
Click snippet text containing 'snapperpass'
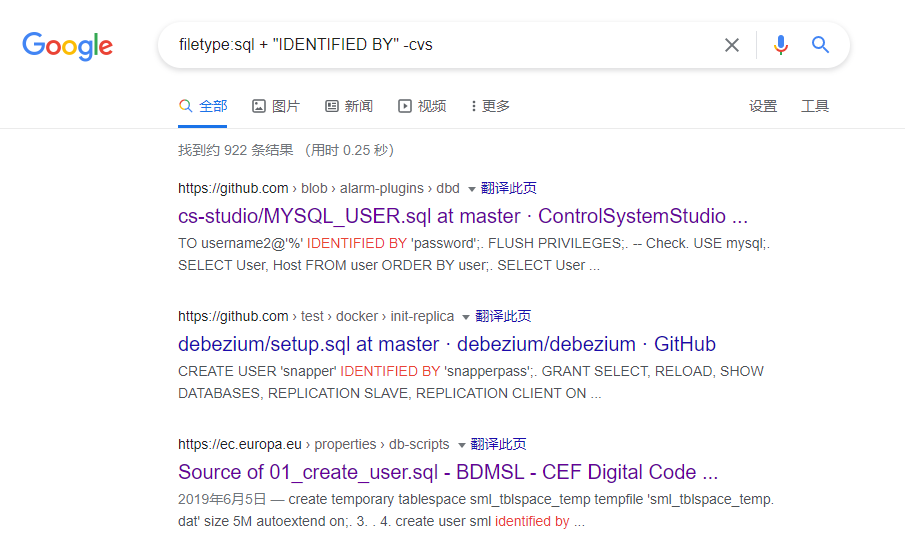(470, 382)
